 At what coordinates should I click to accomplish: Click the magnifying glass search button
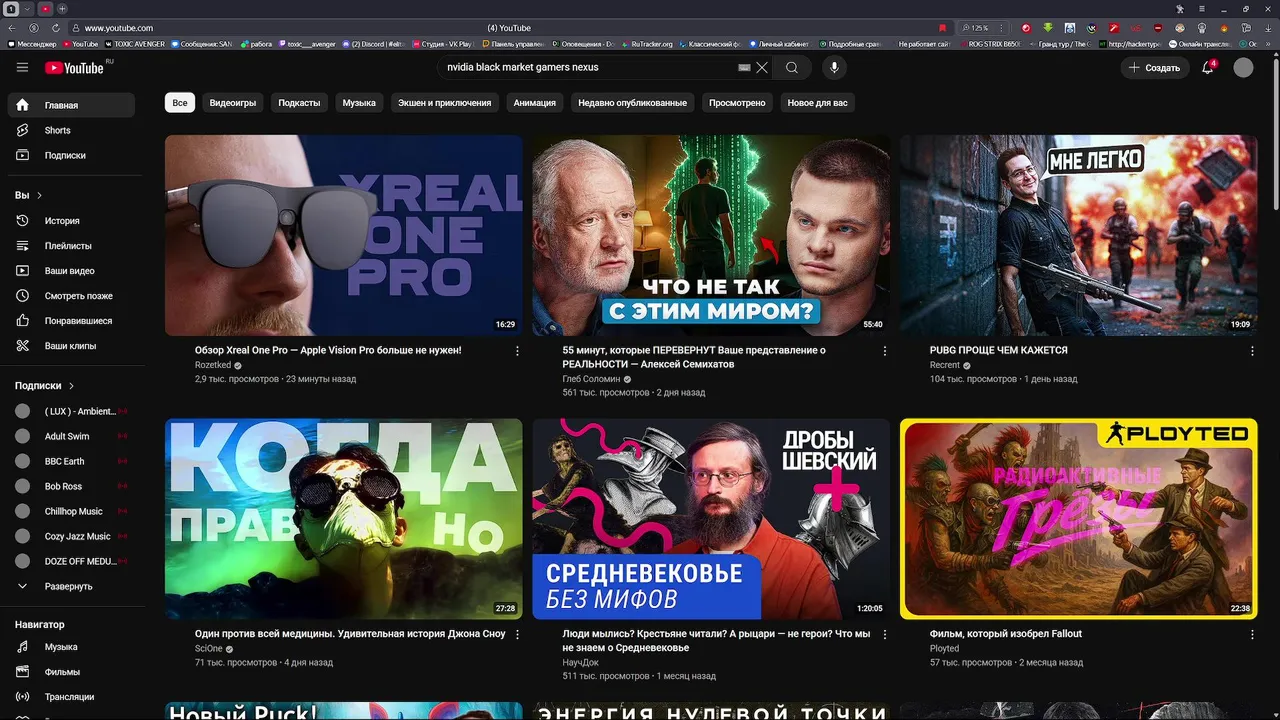(x=792, y=67)
